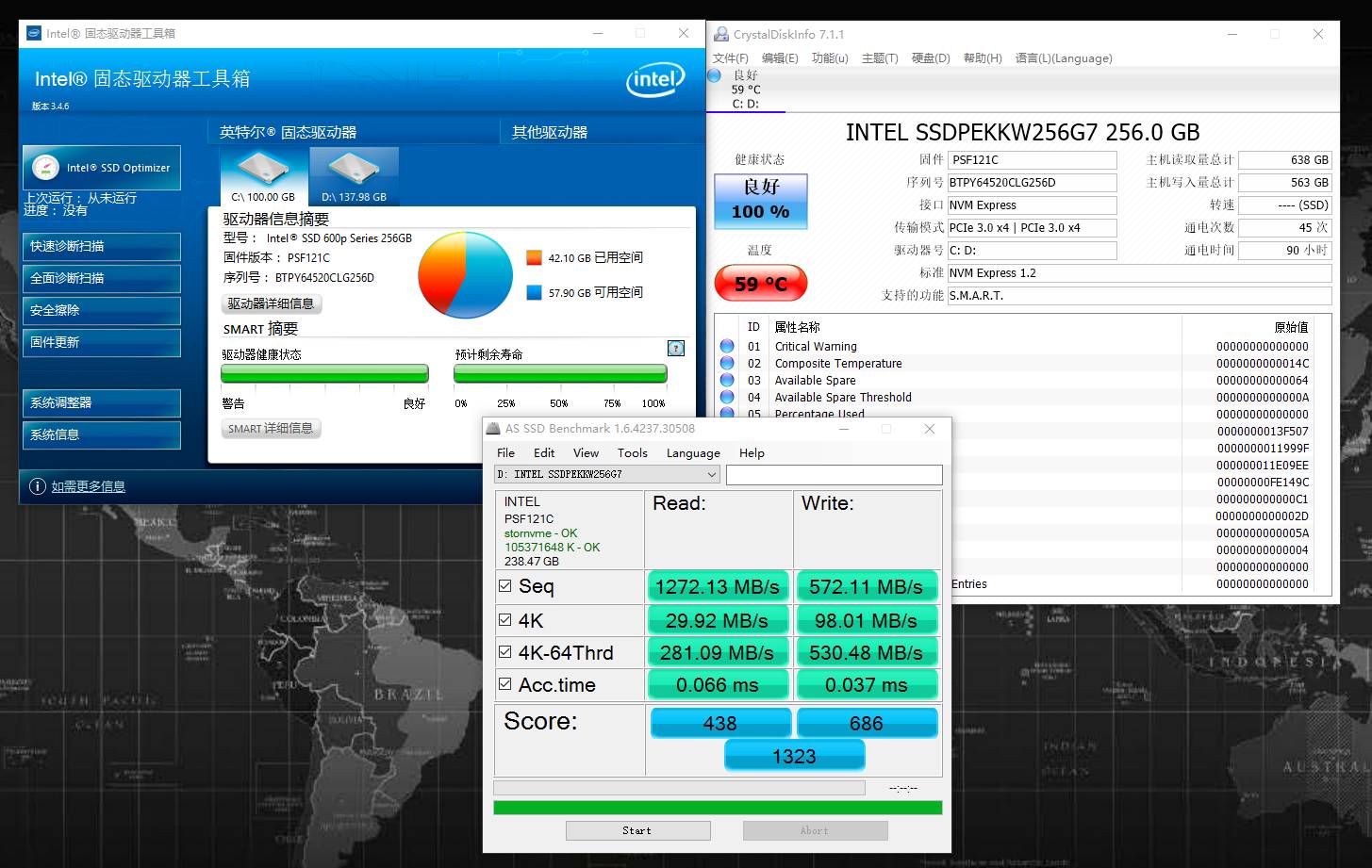Open the drive selection dropdown in AS SSD
The height and width of the screenshot is (868, 1372).
607,475
